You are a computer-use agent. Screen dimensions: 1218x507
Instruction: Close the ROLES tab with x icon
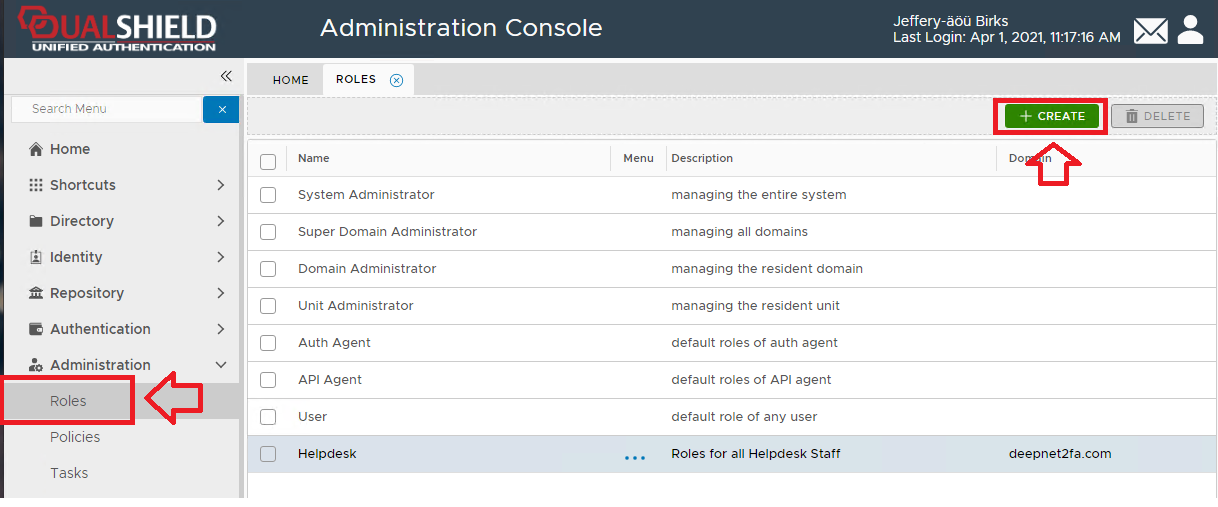click(x=396, y=80)
